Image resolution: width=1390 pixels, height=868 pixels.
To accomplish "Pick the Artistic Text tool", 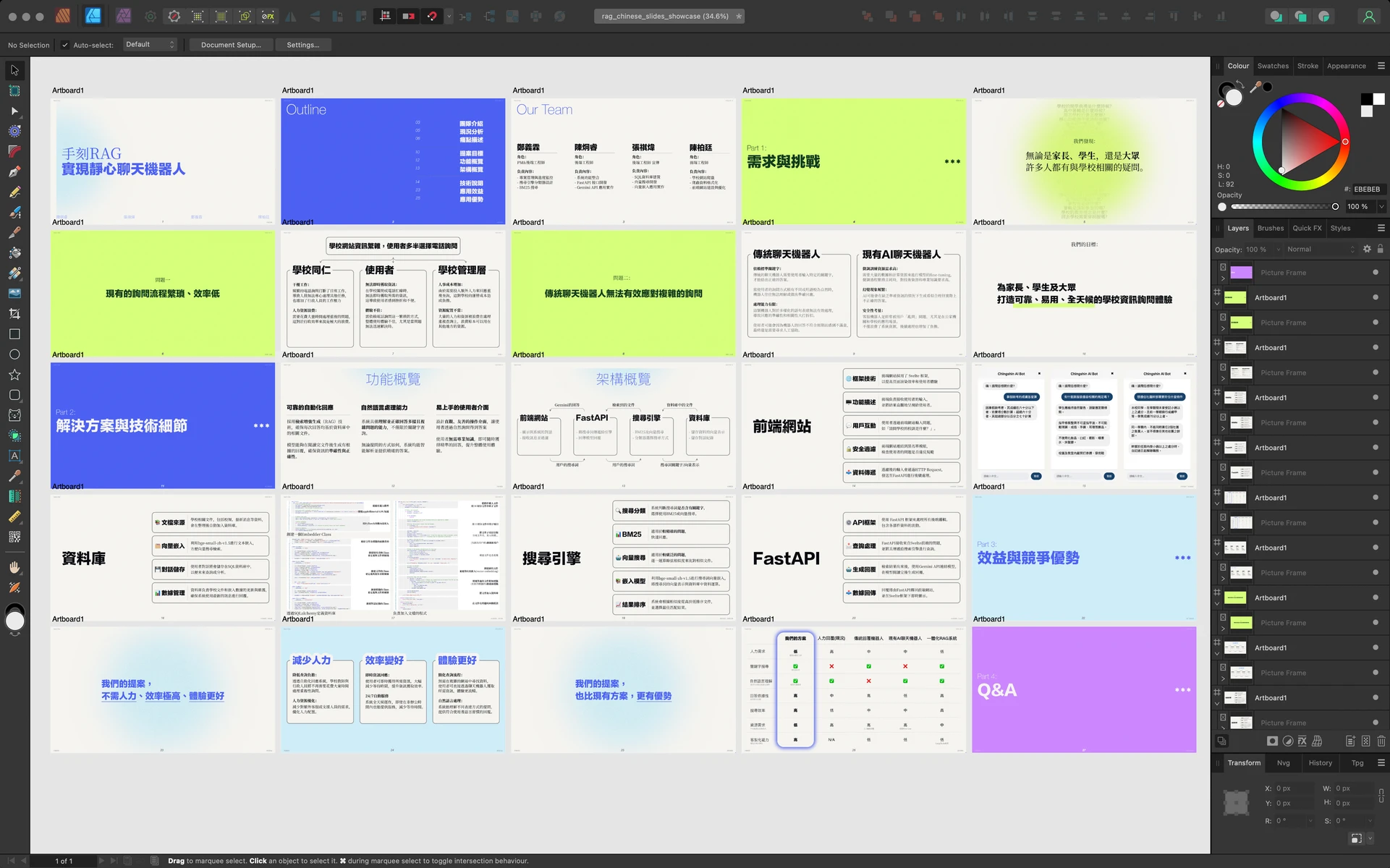I will (x=14, y=456).
